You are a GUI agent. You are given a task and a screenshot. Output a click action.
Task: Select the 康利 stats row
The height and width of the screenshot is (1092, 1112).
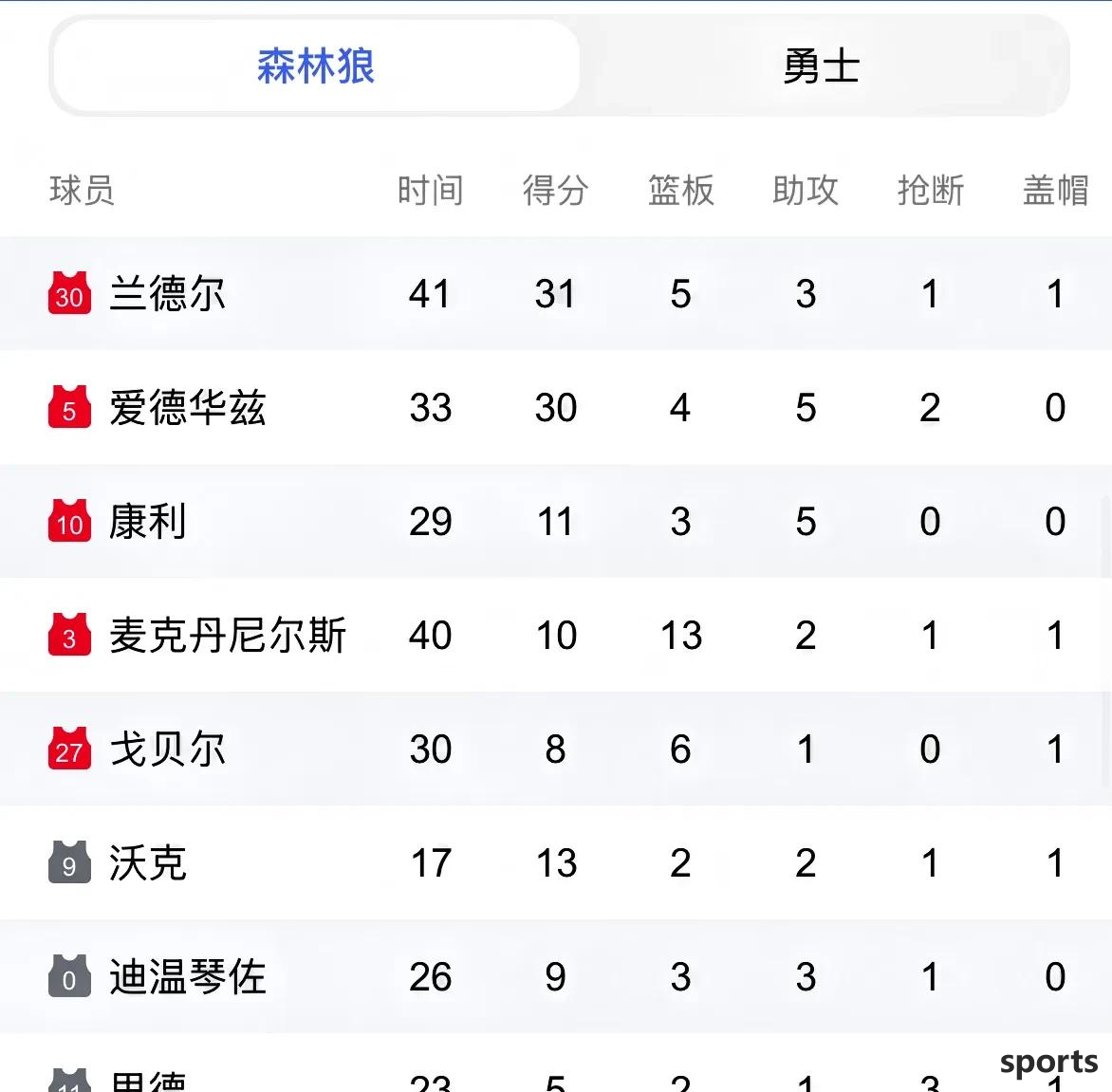[556, 521]
